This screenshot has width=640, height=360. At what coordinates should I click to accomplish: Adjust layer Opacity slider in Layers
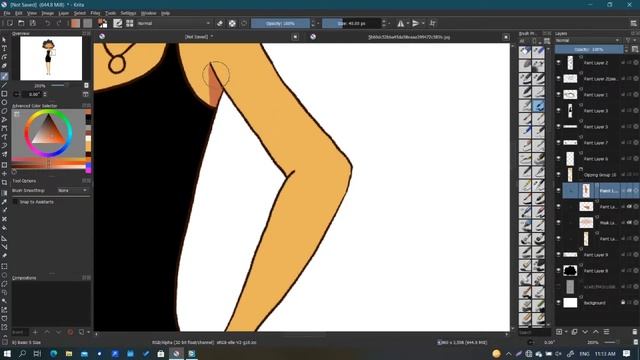click(589, 49)
